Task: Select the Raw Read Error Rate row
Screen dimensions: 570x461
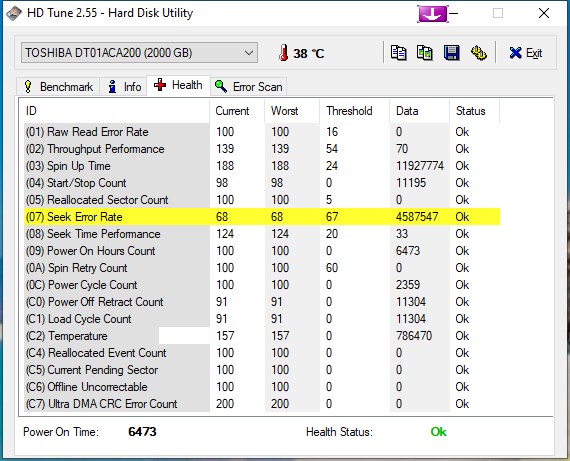Action: point(262,132)
